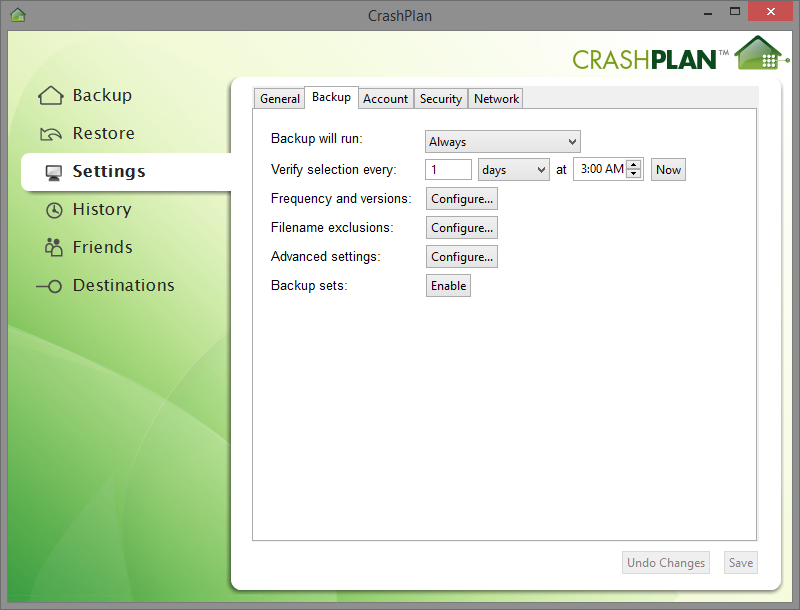Image resolution: width=800 pixels, height=610 pixels.
Task: Click the Save button
Action: (741, 563)
